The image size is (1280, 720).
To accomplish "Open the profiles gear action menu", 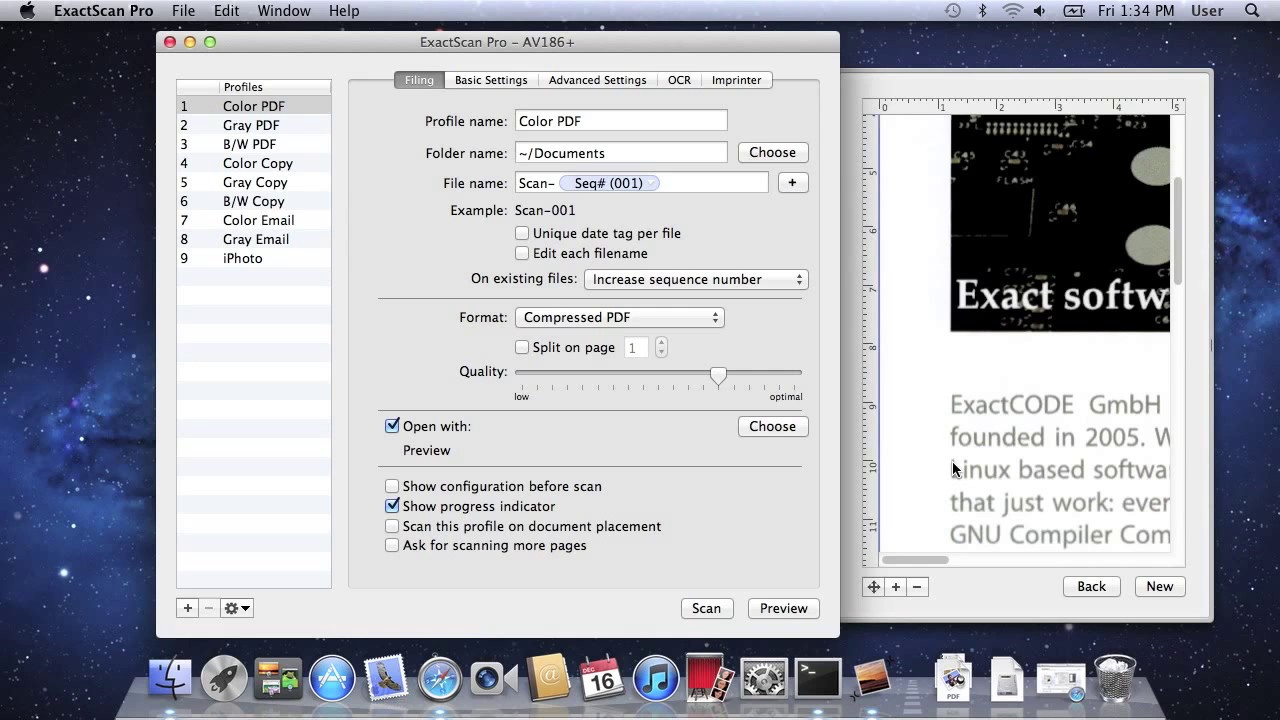I will click(237, 608).
